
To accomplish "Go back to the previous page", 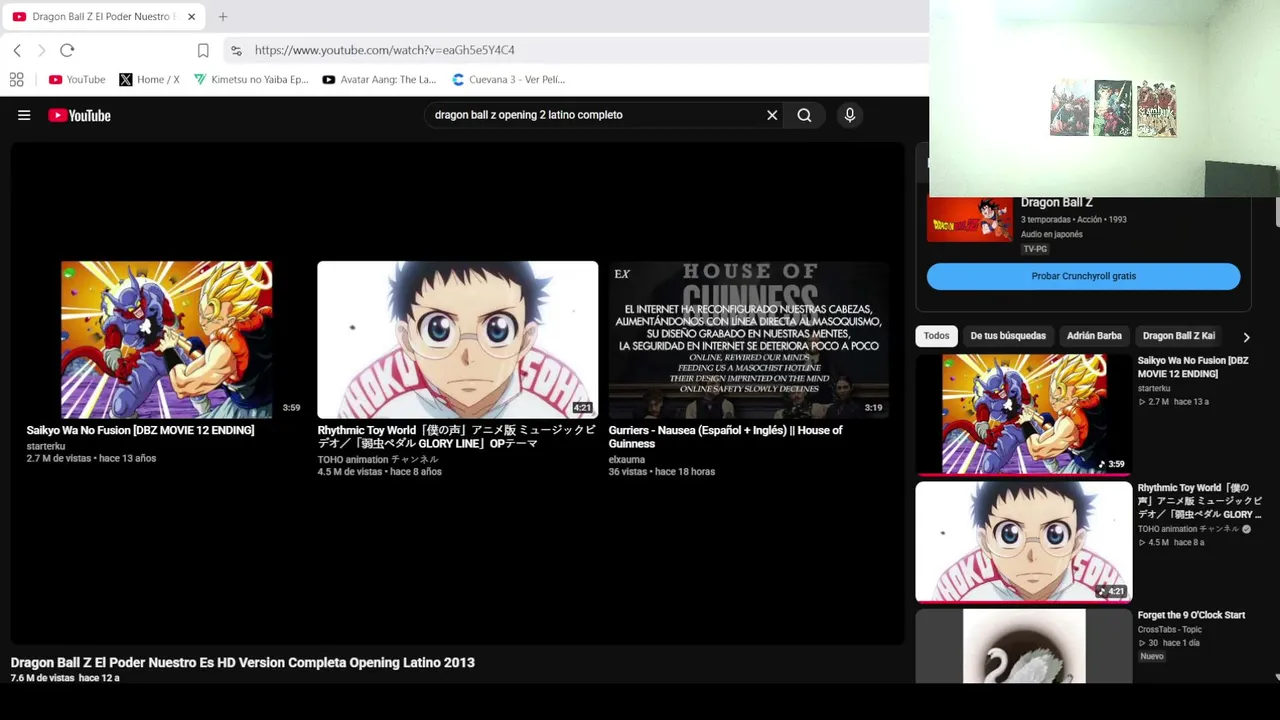I will (17, 50).
